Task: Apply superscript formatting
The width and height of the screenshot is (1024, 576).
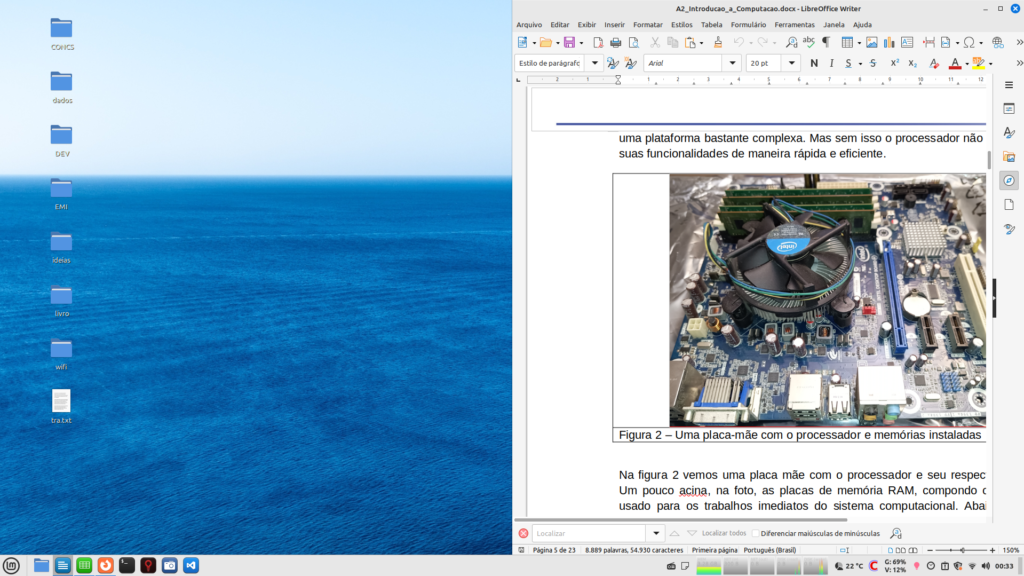Action: point(895,63)
